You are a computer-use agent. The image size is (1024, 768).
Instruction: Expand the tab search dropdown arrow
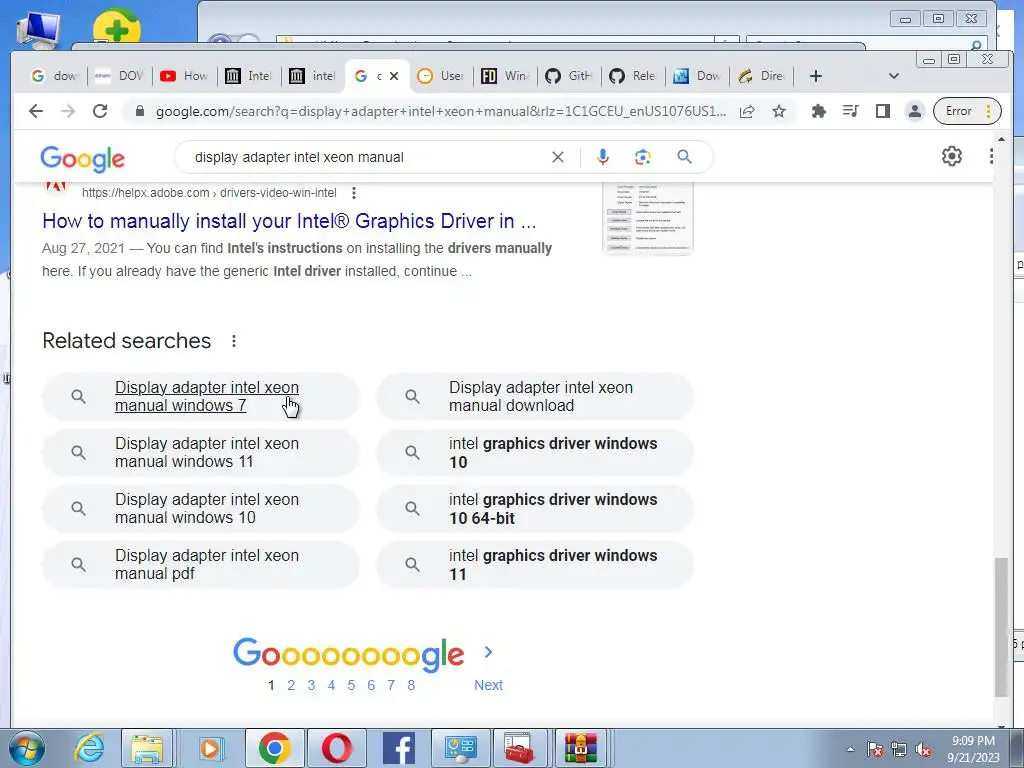(x=894, y=76)
